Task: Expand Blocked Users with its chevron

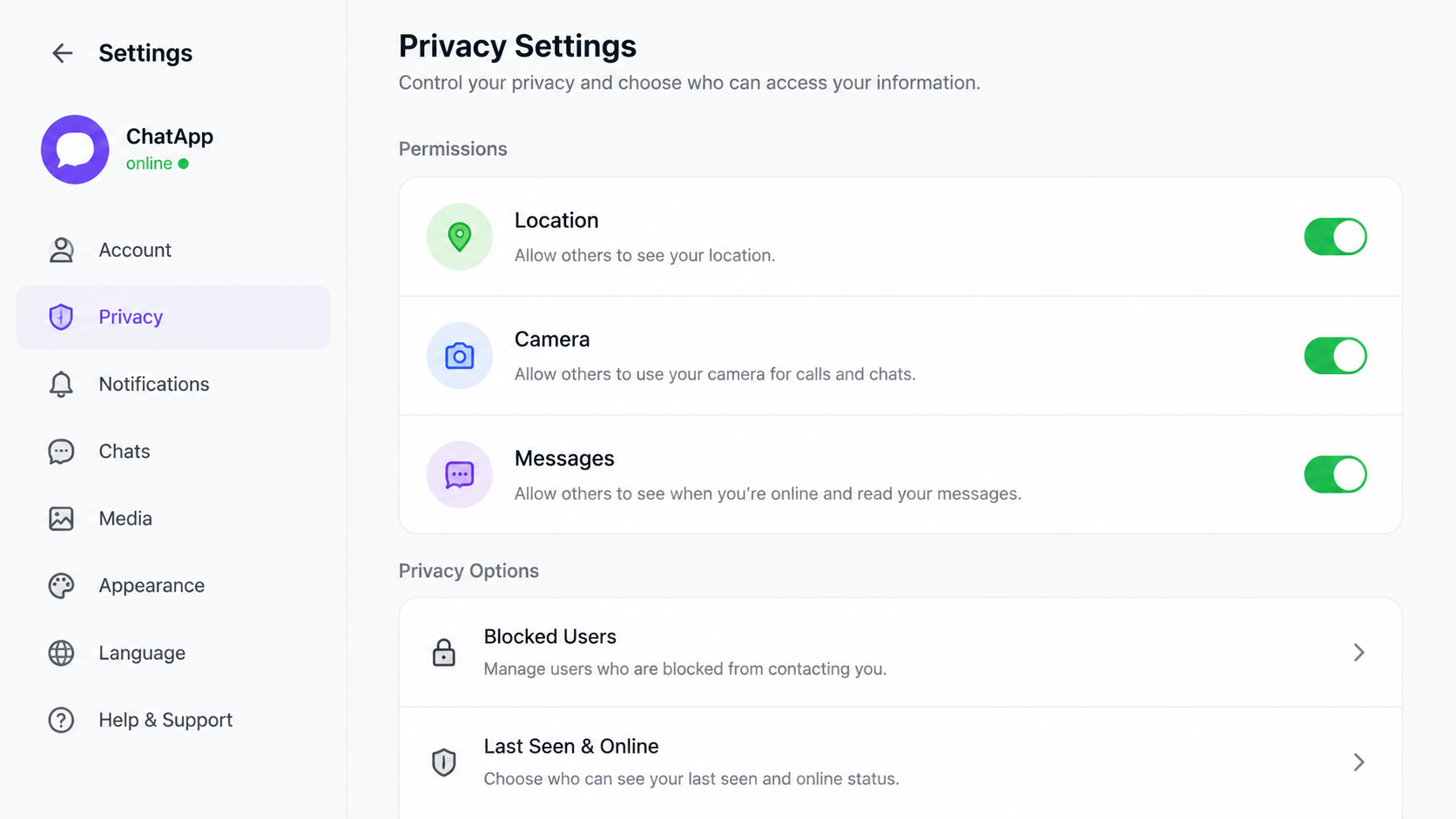Action: [x=1358, y=652]
